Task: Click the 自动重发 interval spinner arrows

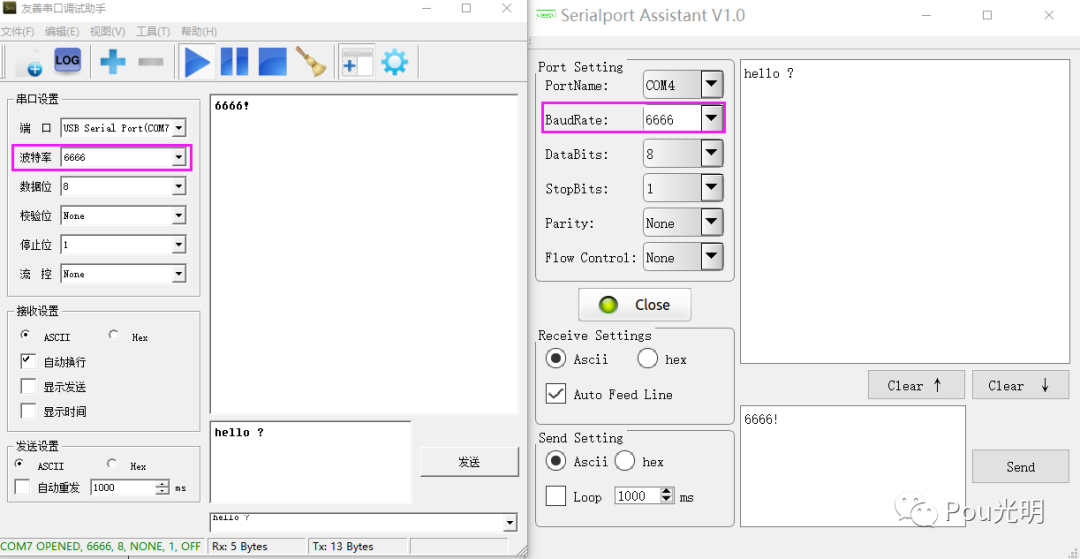Action: pos(162,487)
